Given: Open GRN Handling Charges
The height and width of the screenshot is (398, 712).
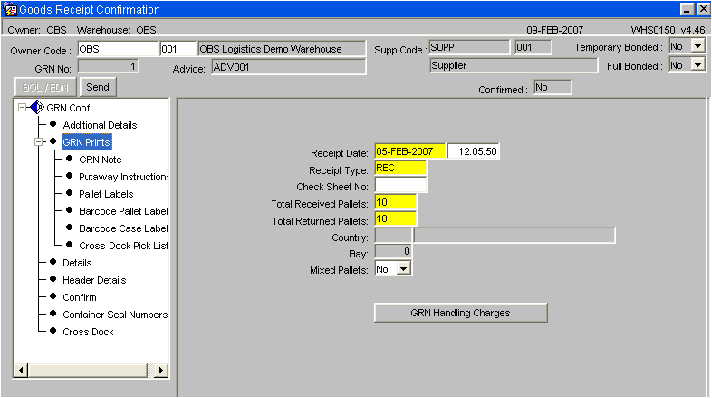Looking at the screenshot, I should 460,313.
